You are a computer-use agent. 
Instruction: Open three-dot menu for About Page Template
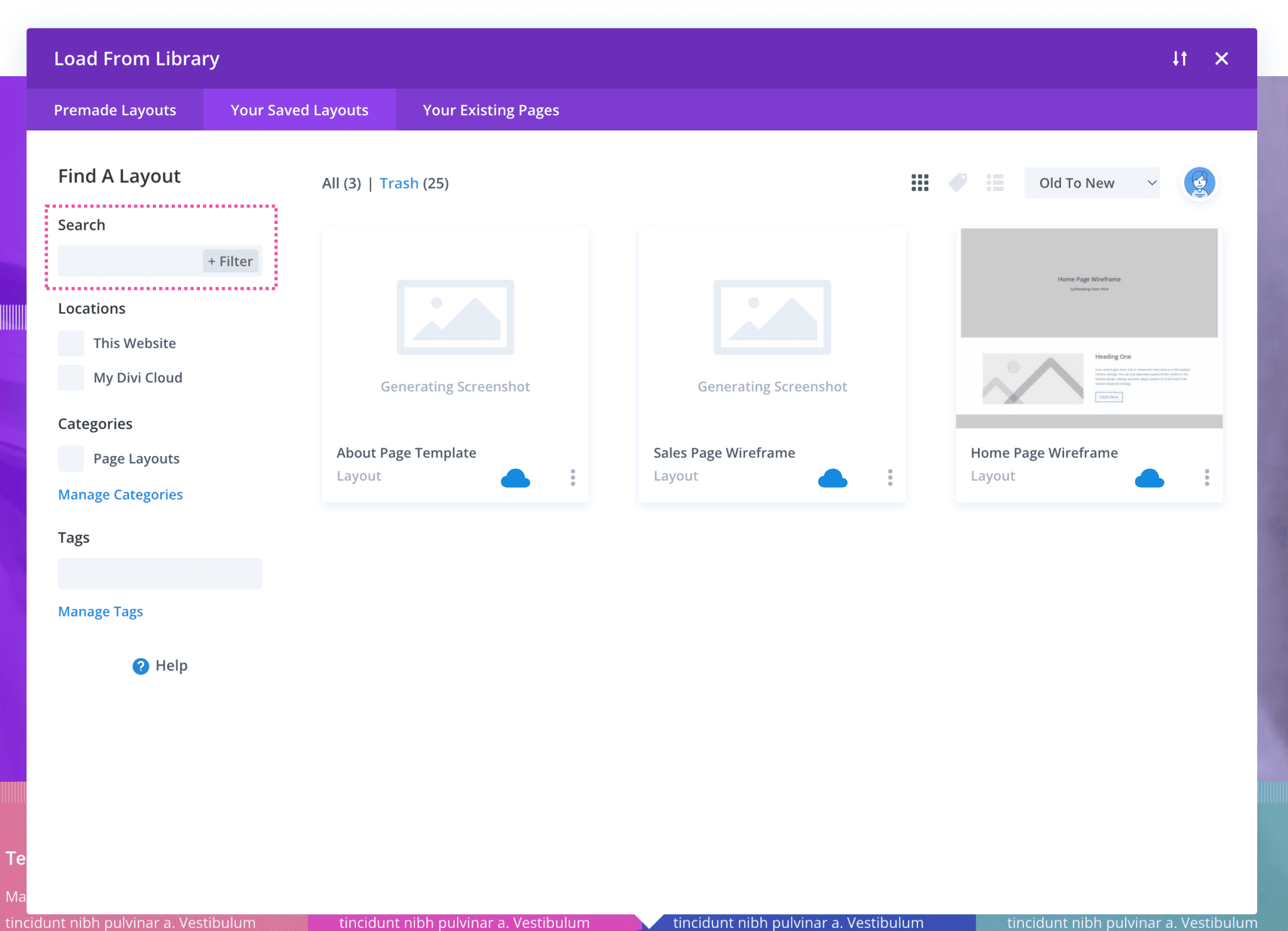pos(572,477)
